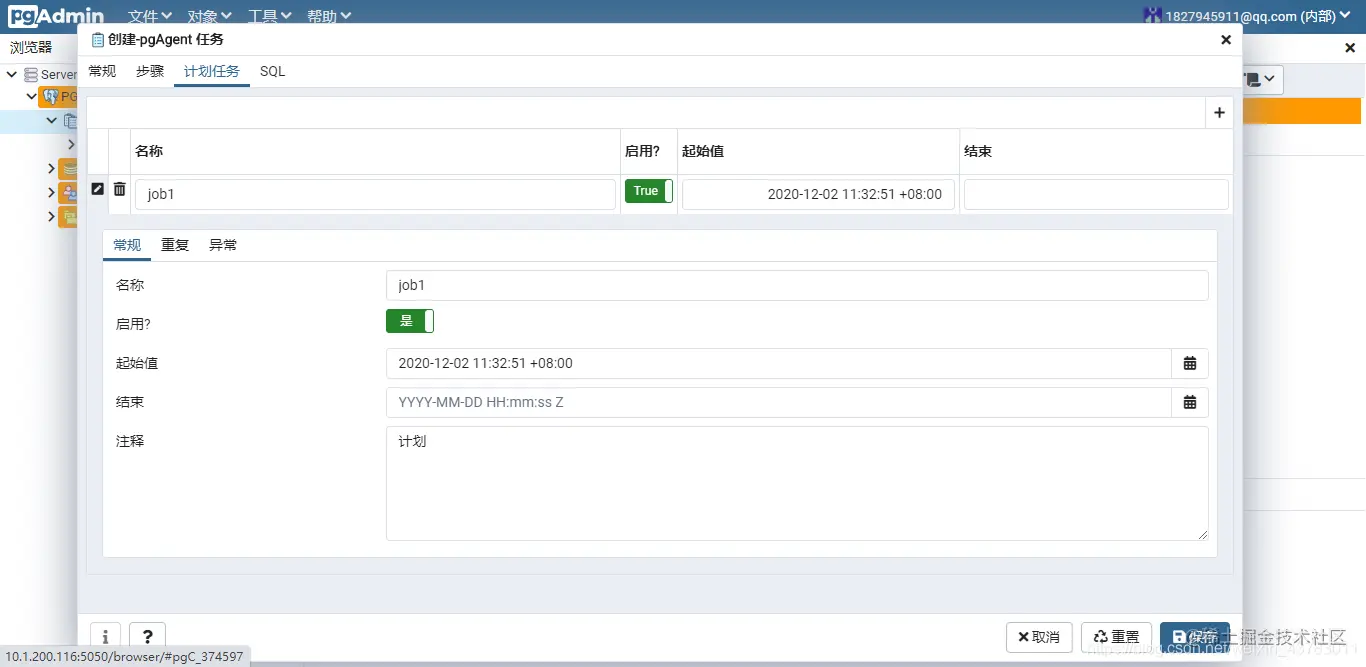
Task: Click the edit pencil icon for job1 row
Action: coord(97,189)
